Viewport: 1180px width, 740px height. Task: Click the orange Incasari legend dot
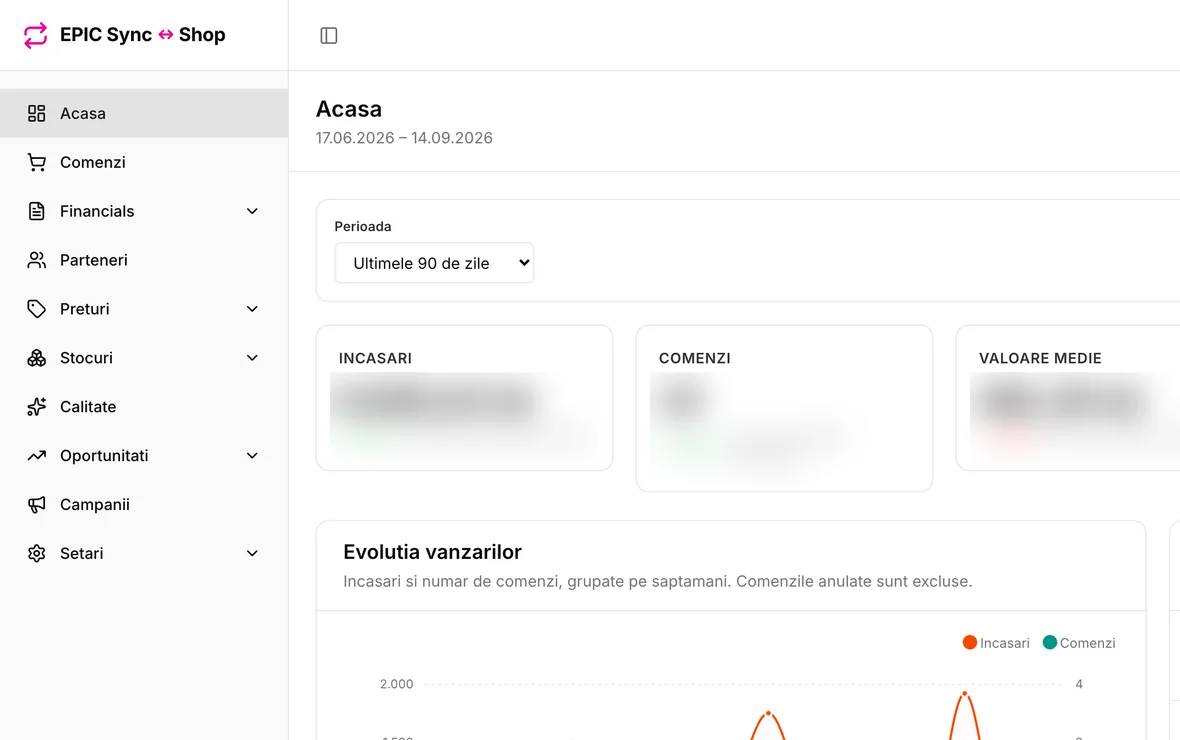point(969,642)
